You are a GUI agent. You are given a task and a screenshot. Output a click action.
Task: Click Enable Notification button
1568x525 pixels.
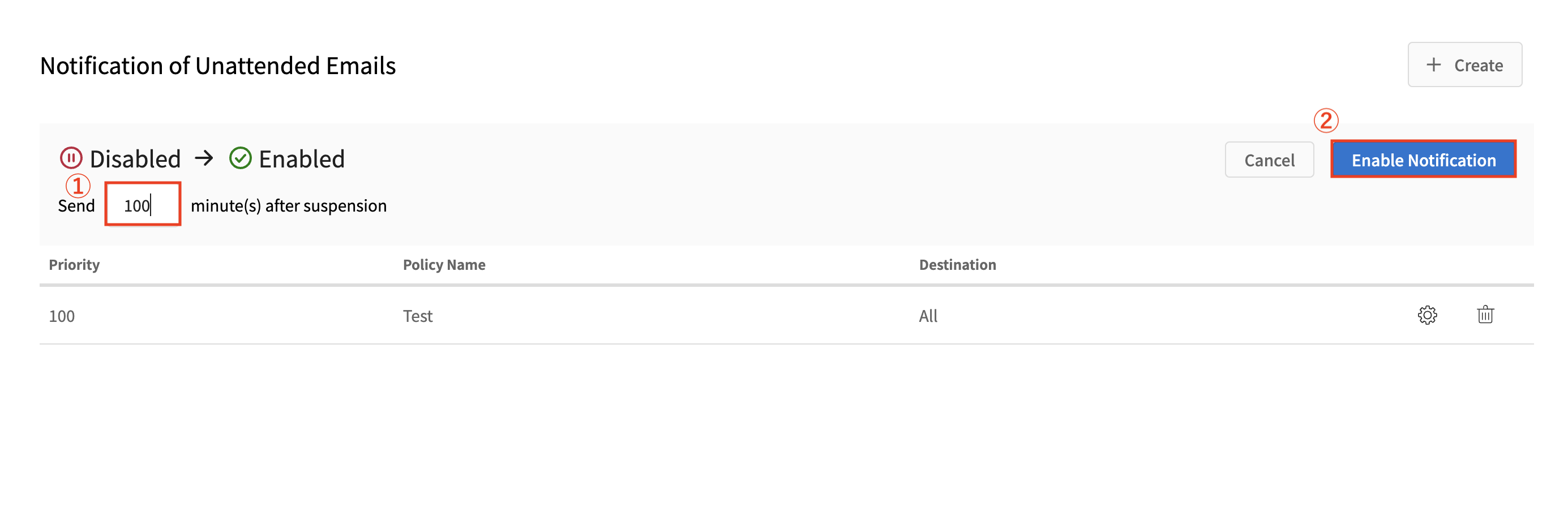1423,160
